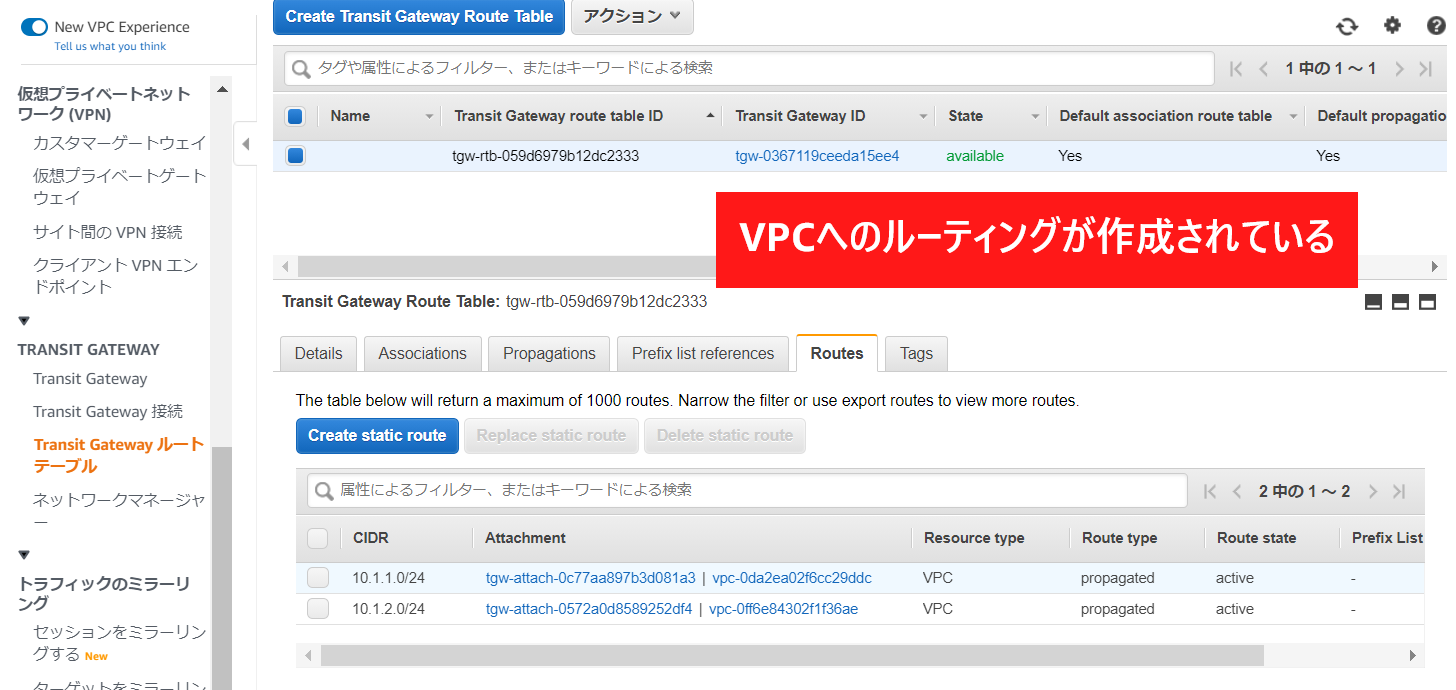
Task: Maximize the details pane using rightmost layout icon
Action: [x=1427, y=302]
